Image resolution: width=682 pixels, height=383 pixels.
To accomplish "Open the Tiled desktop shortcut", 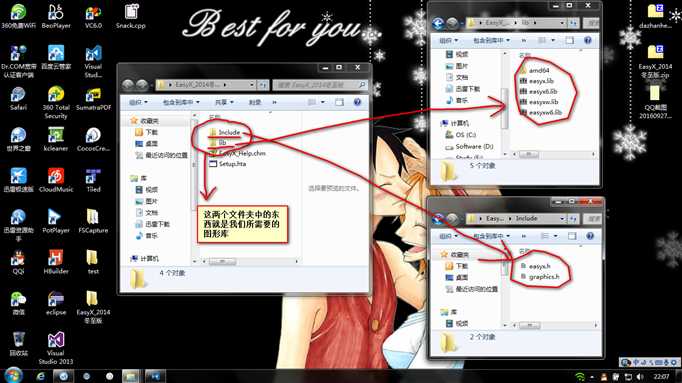I will point(93,180).
